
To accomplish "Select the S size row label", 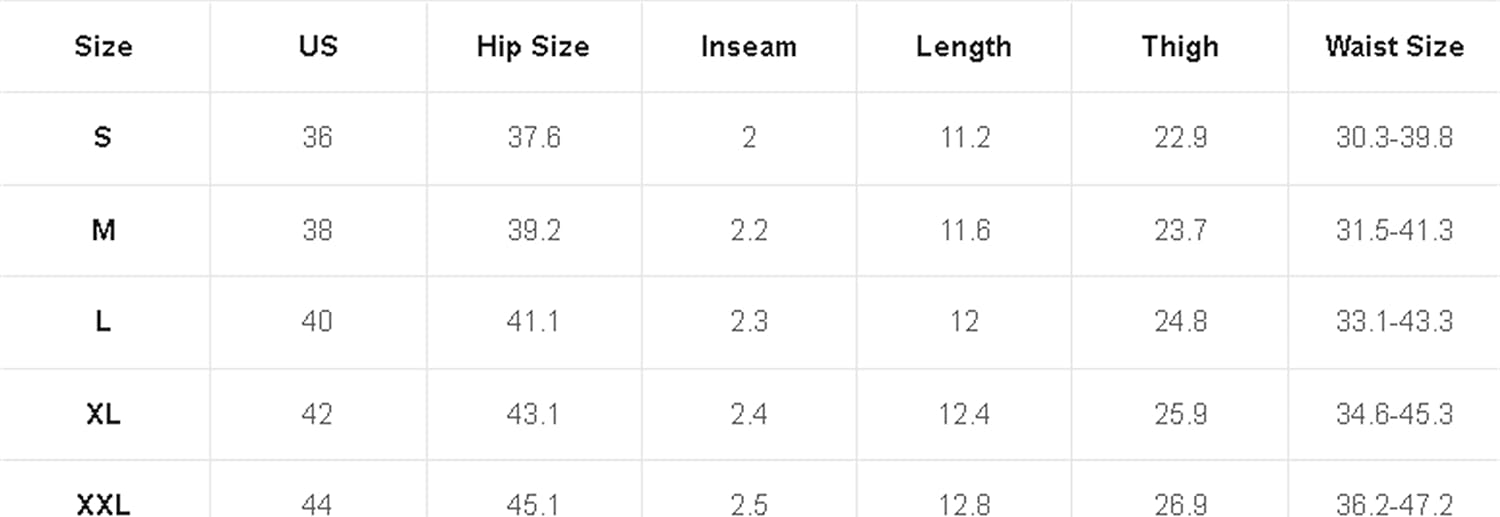I will click(103, 138).
